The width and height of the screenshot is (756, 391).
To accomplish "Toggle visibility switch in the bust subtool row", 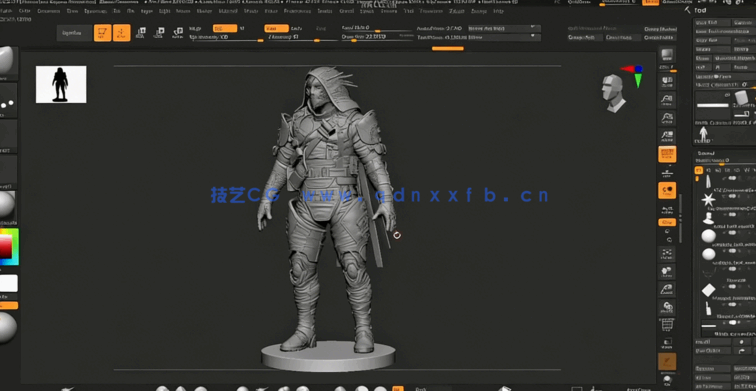I will click(x=732, y=214).
